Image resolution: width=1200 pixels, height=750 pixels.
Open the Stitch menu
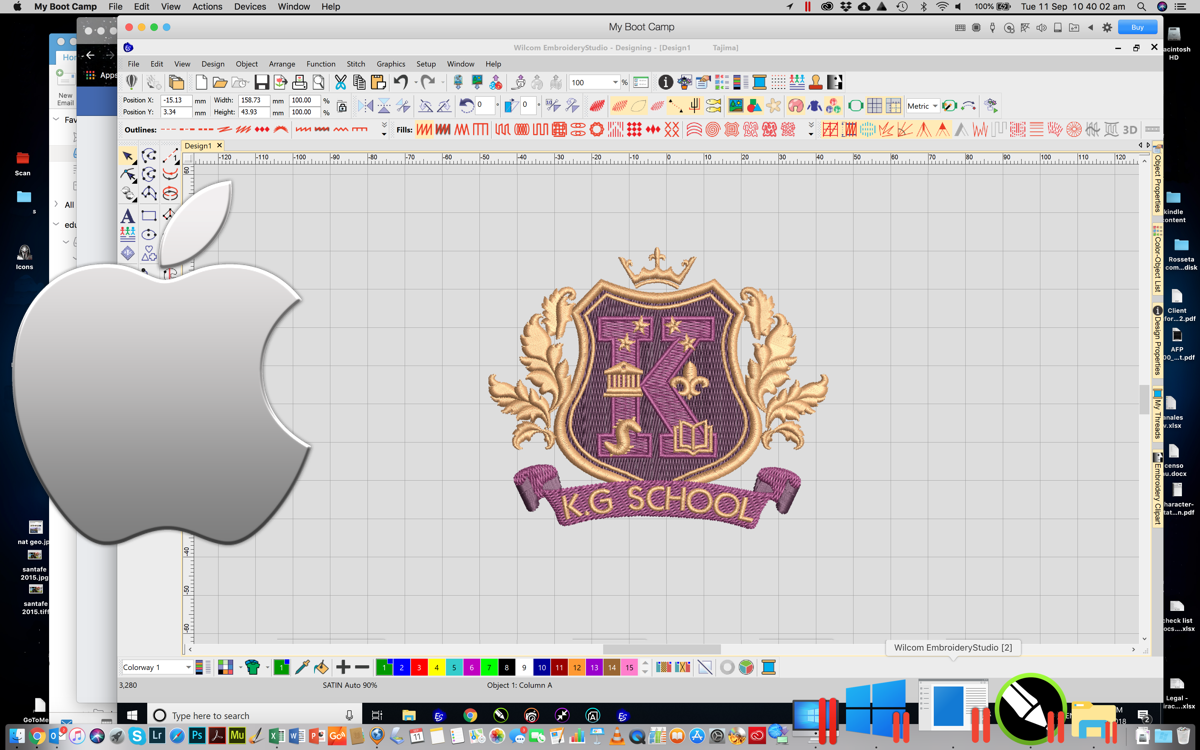click(x=355, y=64)
